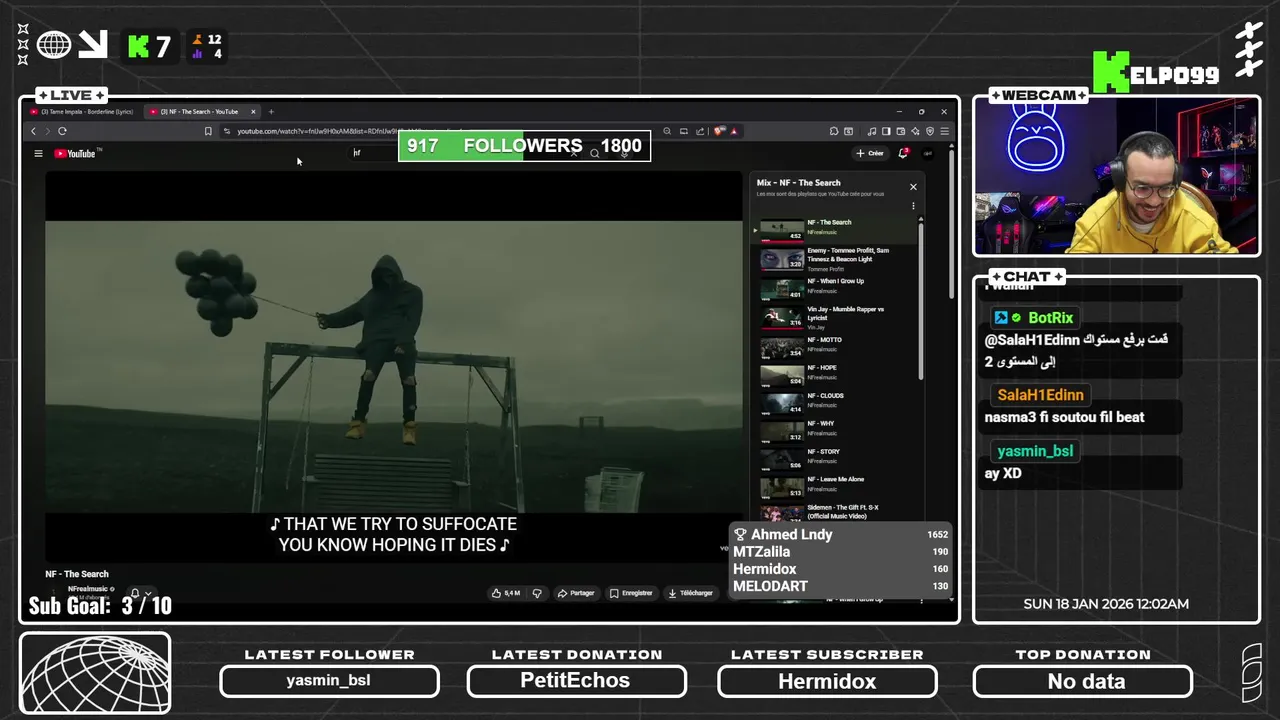Expand the subscription bell chevron dropdown
This screenshot has width=1280, height=720.
click(x=149, y=594)
